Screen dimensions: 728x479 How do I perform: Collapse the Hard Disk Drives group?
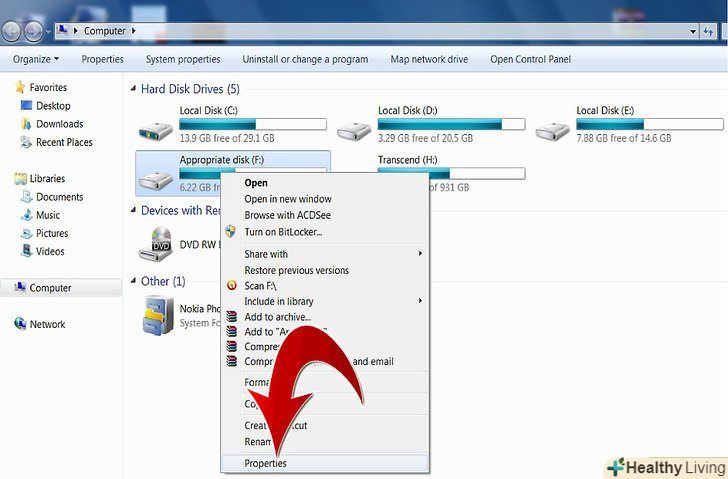point(134,88)
